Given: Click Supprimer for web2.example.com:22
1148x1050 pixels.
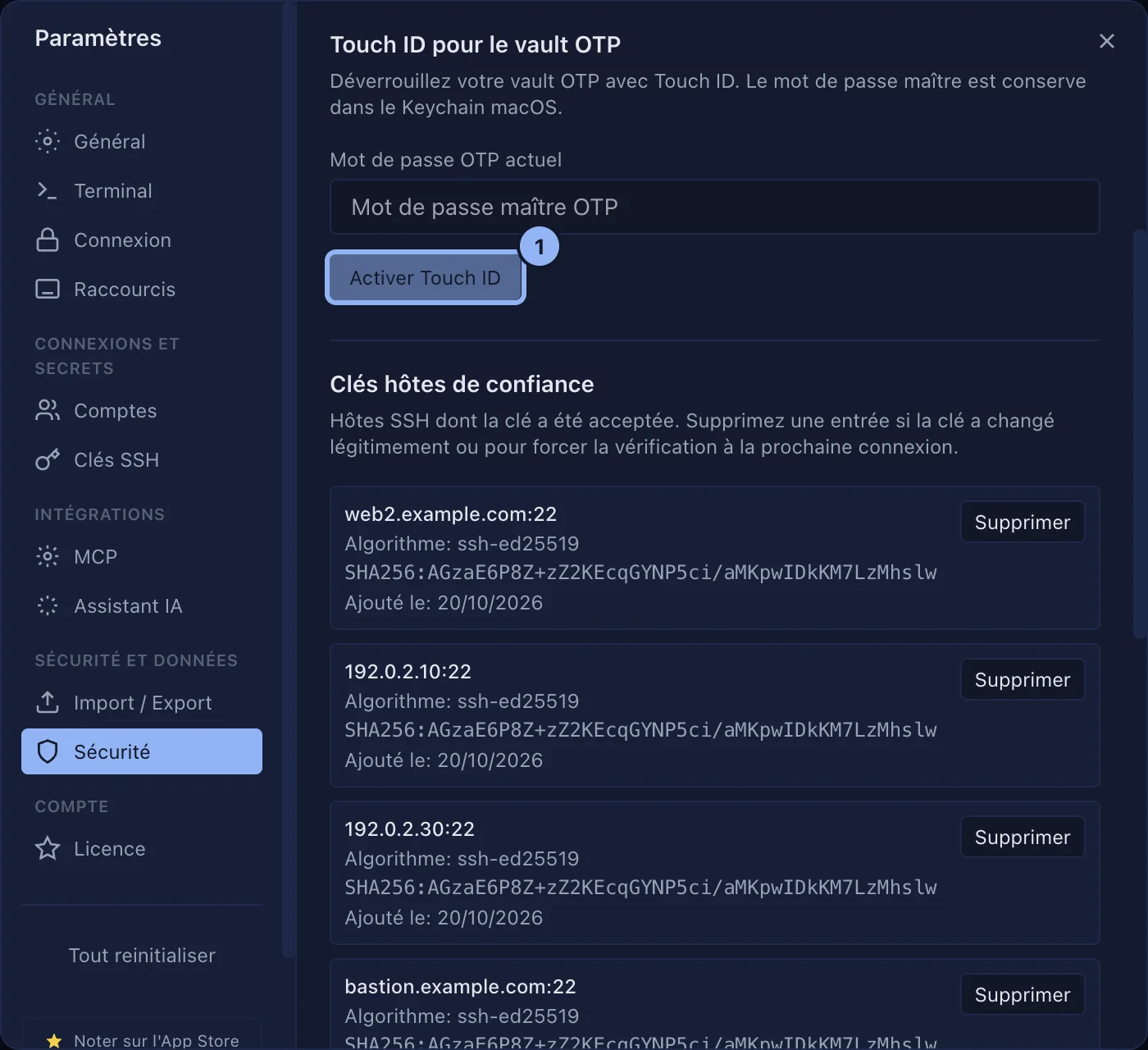Looking at the screenshot, I should [1023, 522].
